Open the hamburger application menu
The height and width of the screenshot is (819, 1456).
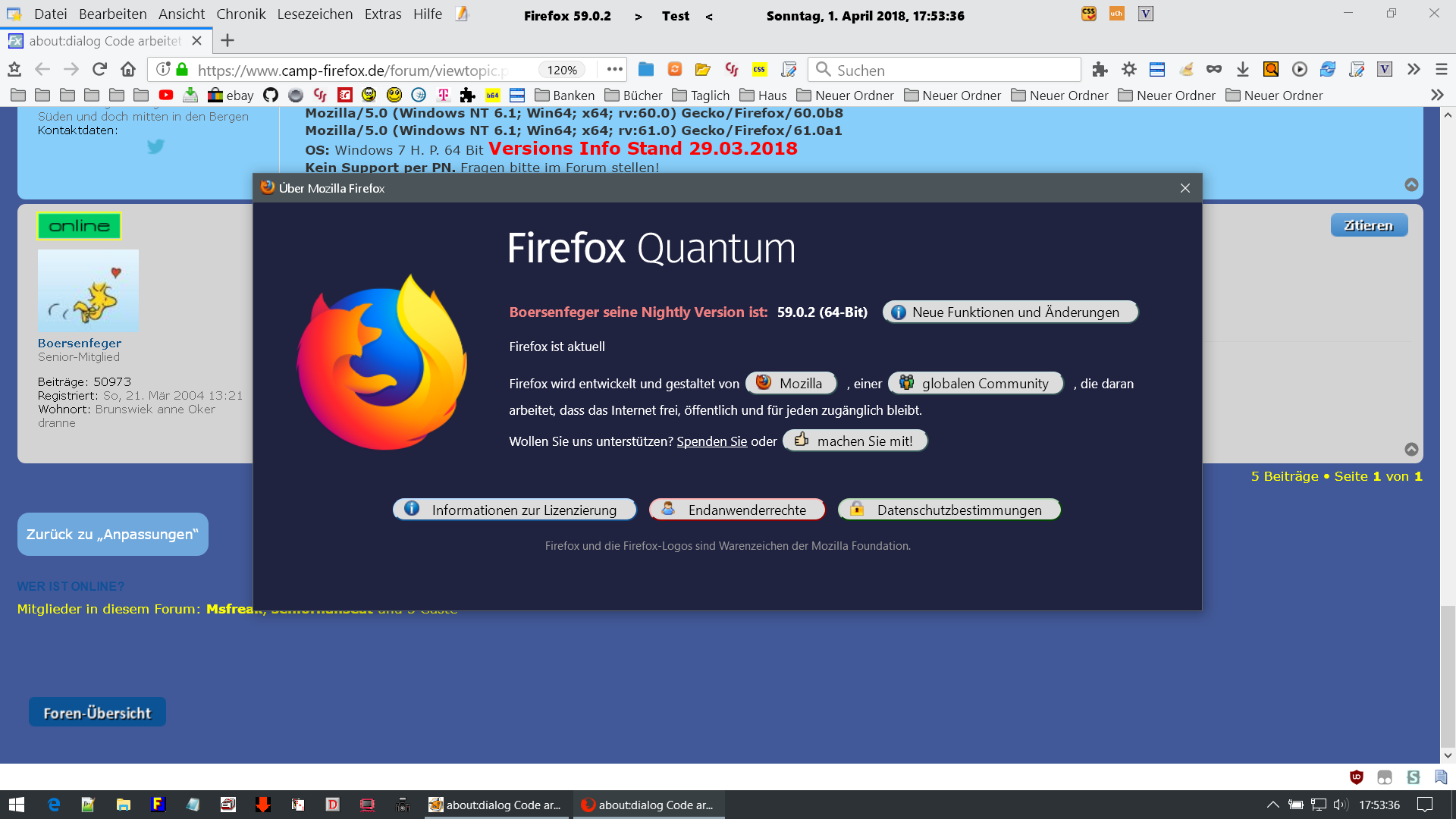(1442, 70)
